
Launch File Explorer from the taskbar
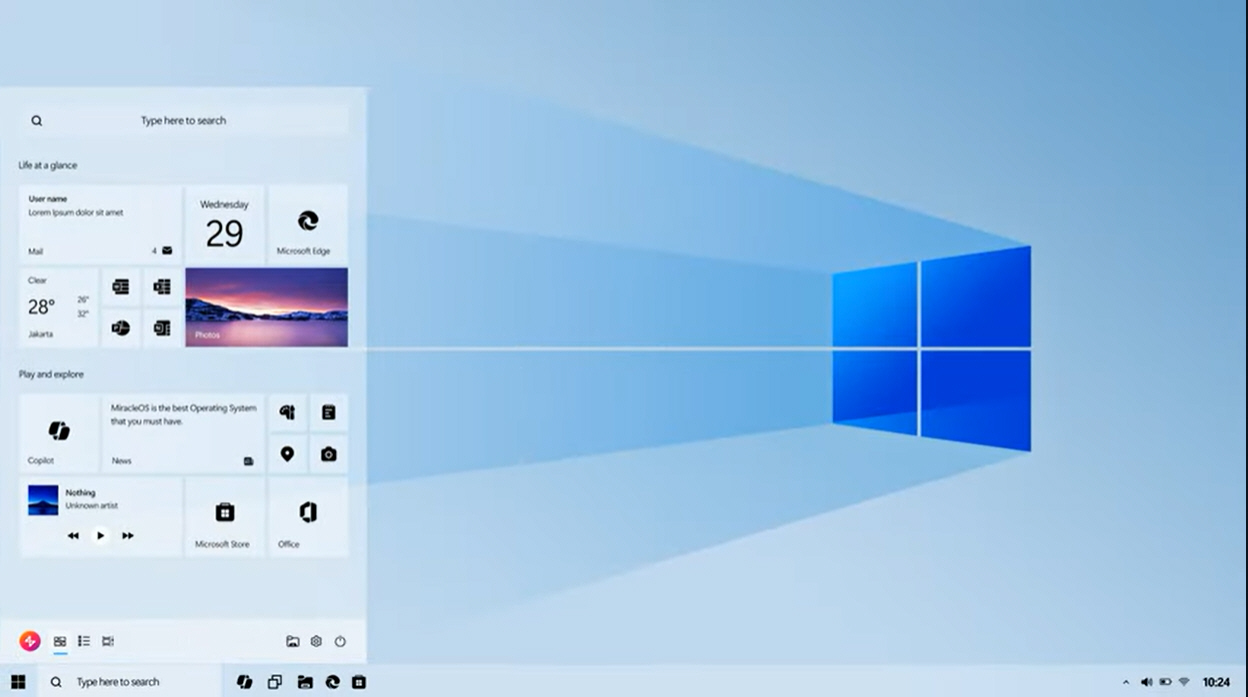coord(304,681)
